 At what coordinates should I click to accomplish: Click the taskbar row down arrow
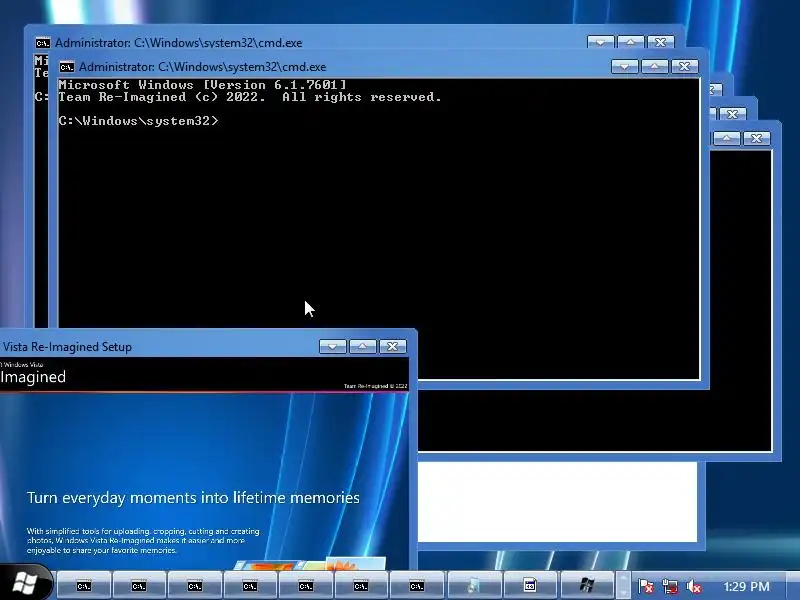pyautogui.click(x=623, y=592)
